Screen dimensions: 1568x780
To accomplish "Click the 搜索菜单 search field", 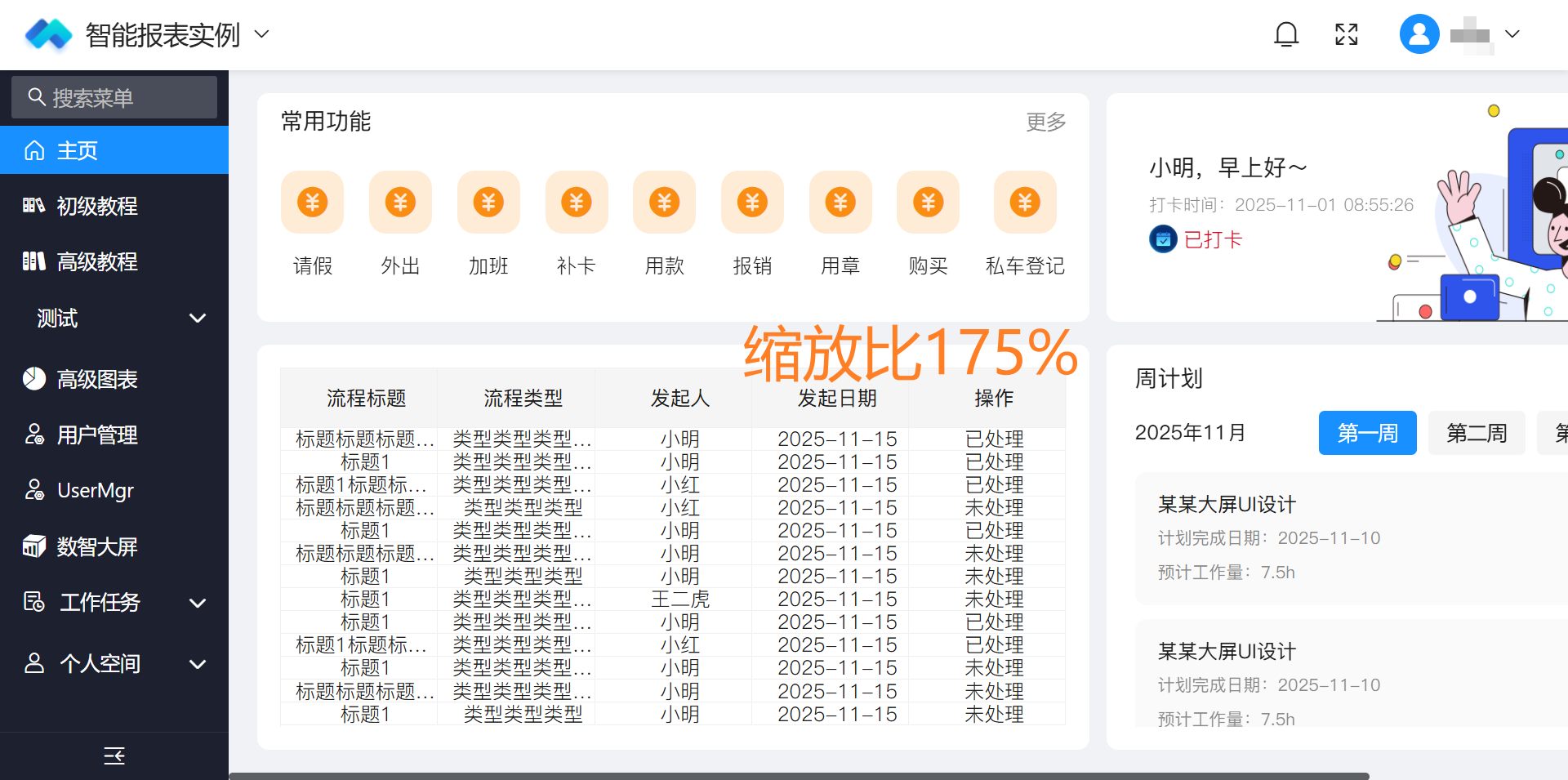I will click(114, 98).
